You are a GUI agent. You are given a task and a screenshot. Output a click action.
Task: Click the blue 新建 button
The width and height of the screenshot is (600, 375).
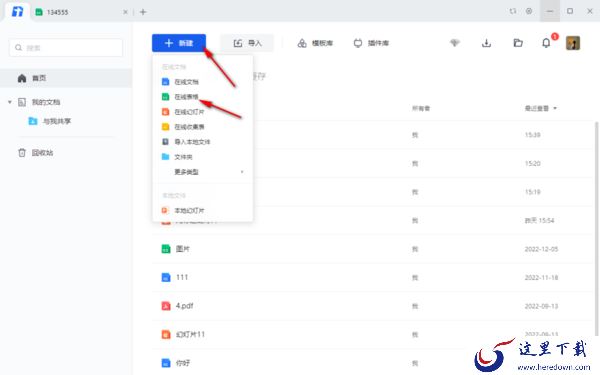179,43
